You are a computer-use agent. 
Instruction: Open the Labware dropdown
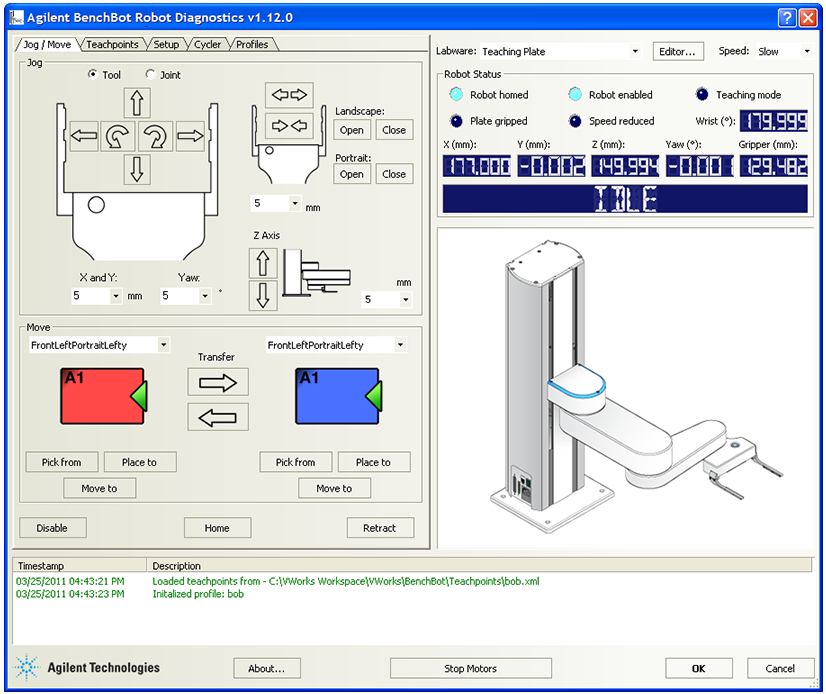[635, 52]
